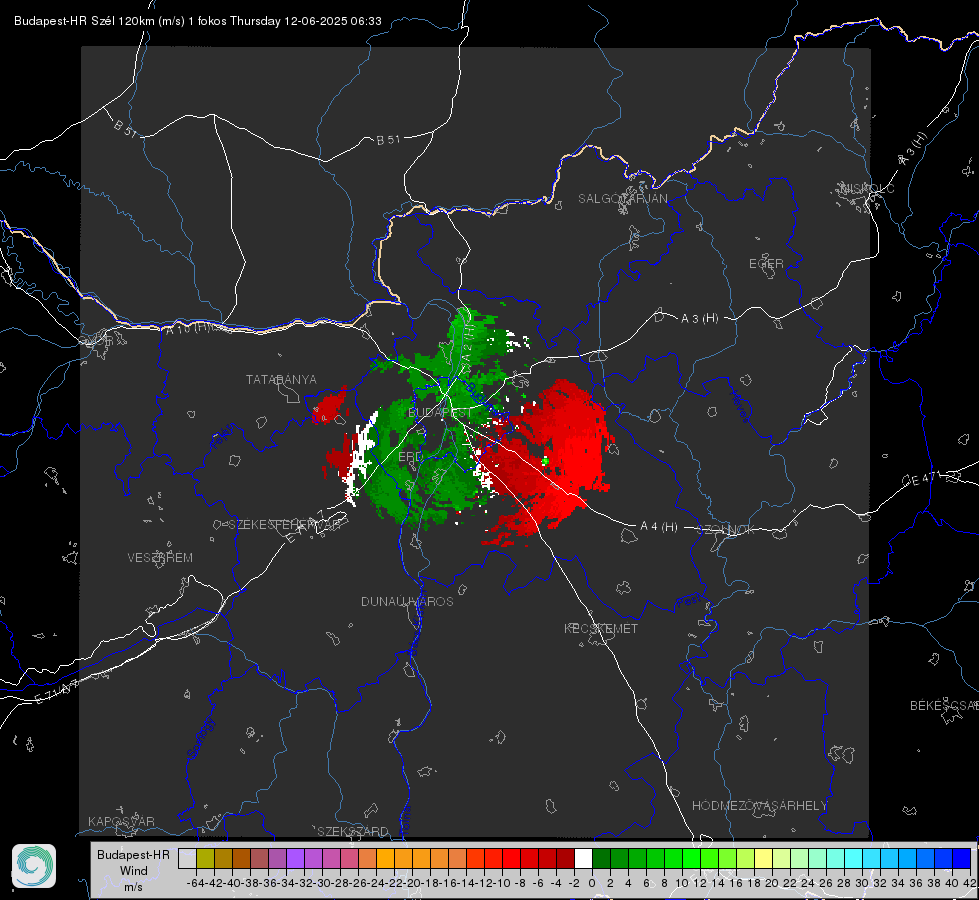Select the BUDAPEST city label

pyautogui.click(x=440, y=413)
